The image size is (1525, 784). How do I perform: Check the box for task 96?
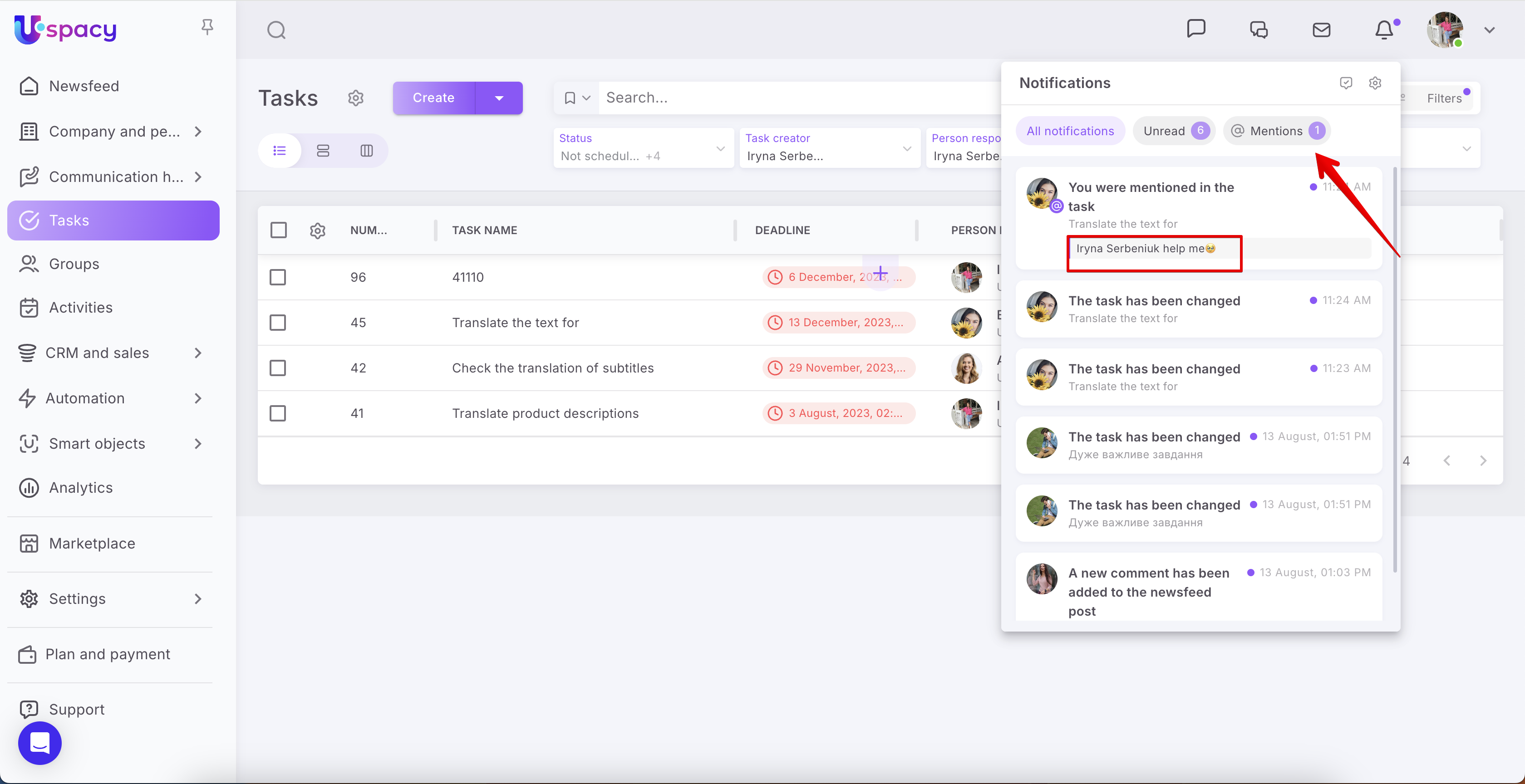278,277
